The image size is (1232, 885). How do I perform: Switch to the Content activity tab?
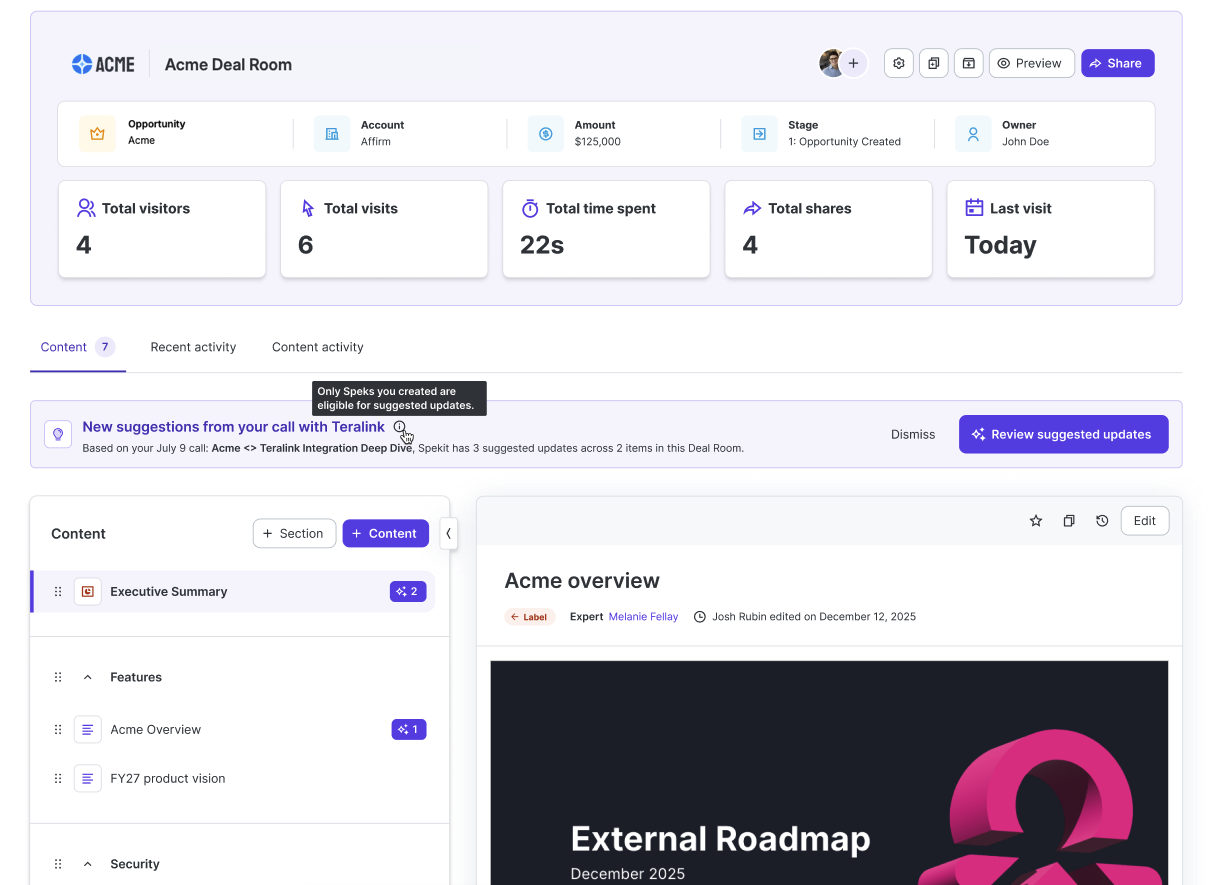point(318,347)
